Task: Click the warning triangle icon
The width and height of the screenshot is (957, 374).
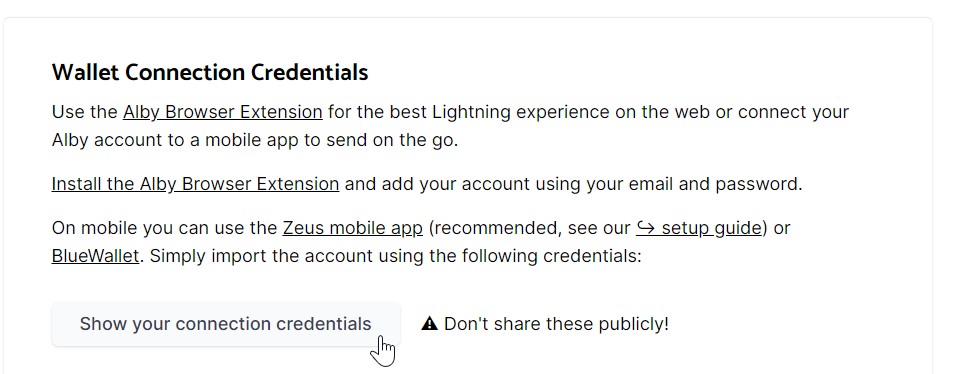Action: coord(430,324)
